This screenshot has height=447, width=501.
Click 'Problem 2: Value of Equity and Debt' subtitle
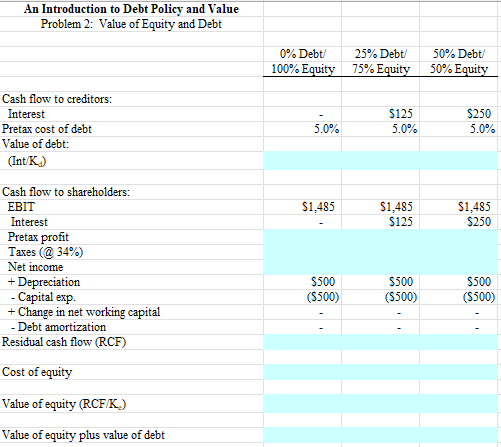click(131, 24)
